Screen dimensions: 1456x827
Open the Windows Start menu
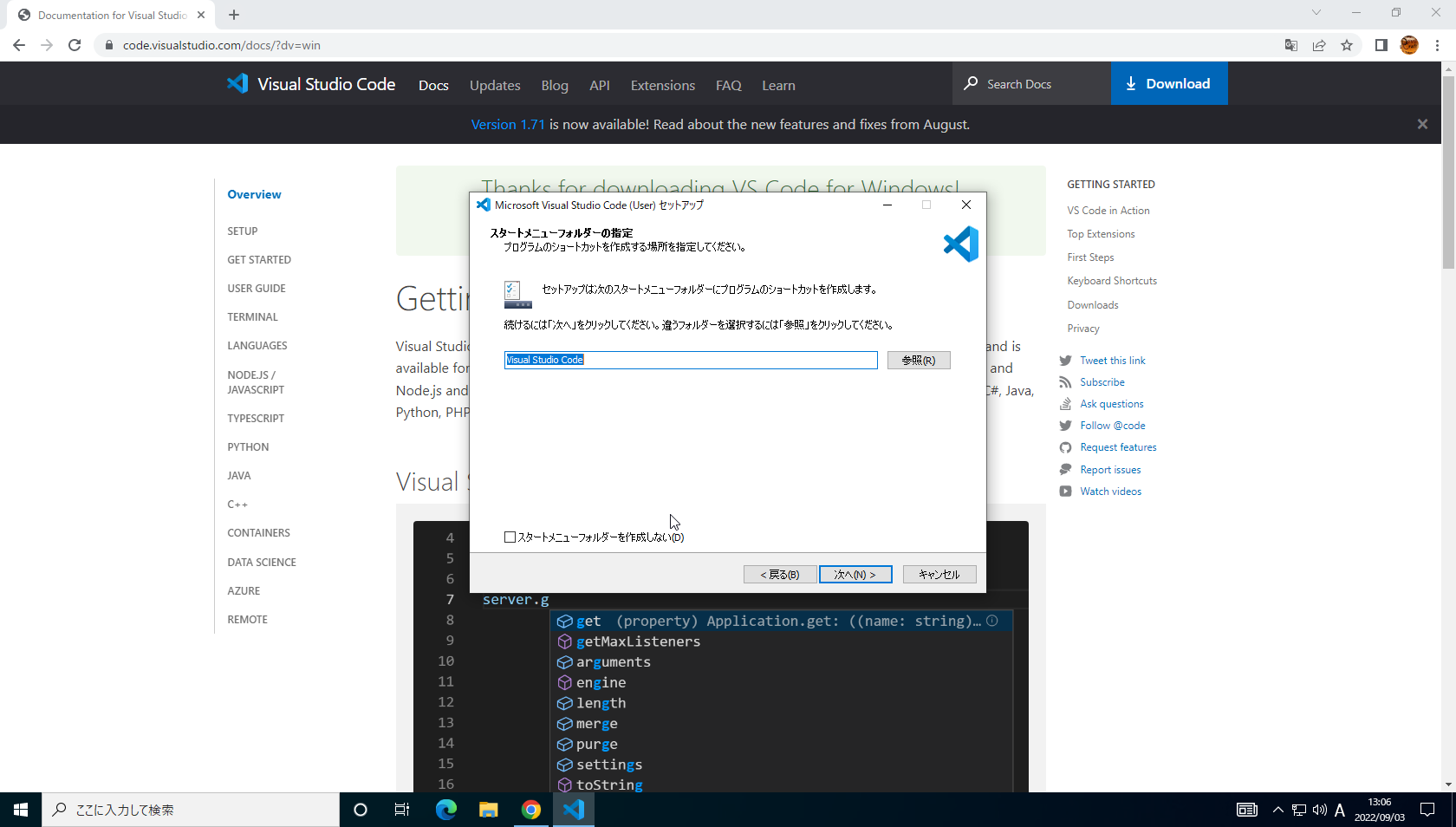[x=21, y=810]
